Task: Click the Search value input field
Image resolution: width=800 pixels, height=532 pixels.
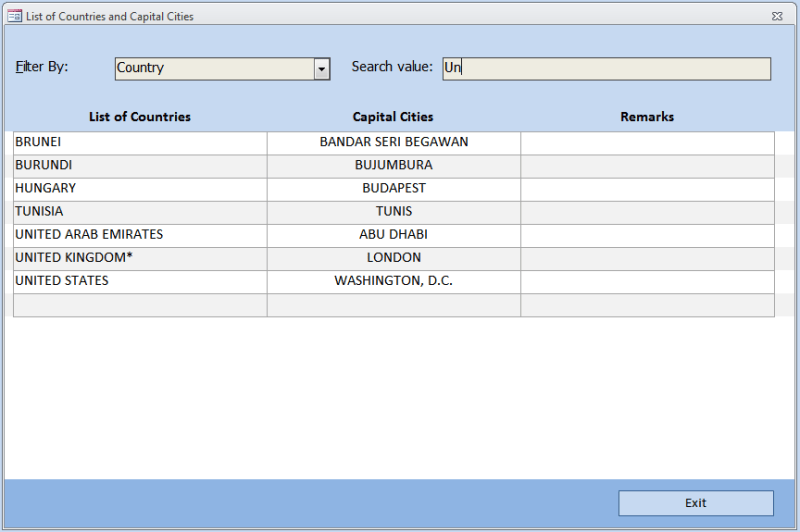Action: click(x=607, y=69)
